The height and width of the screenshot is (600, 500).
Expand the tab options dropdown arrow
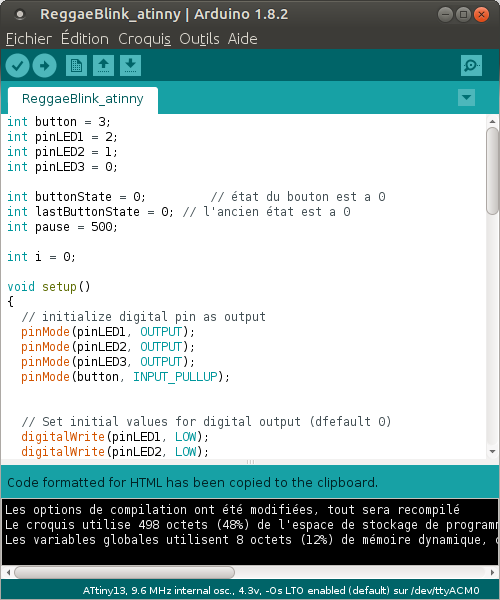[466, 98]
